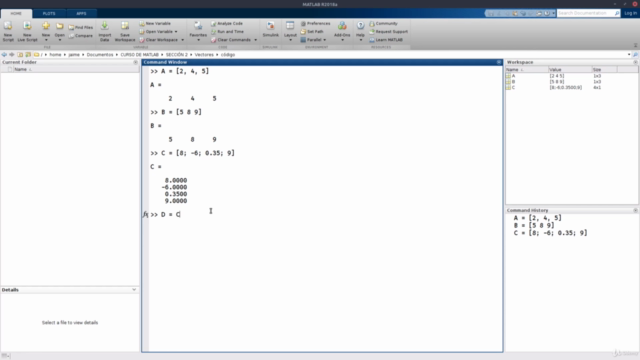This screenshot has width=640, height=360.
Task: Switch to the HOME tab
Action: coord(16,13)
